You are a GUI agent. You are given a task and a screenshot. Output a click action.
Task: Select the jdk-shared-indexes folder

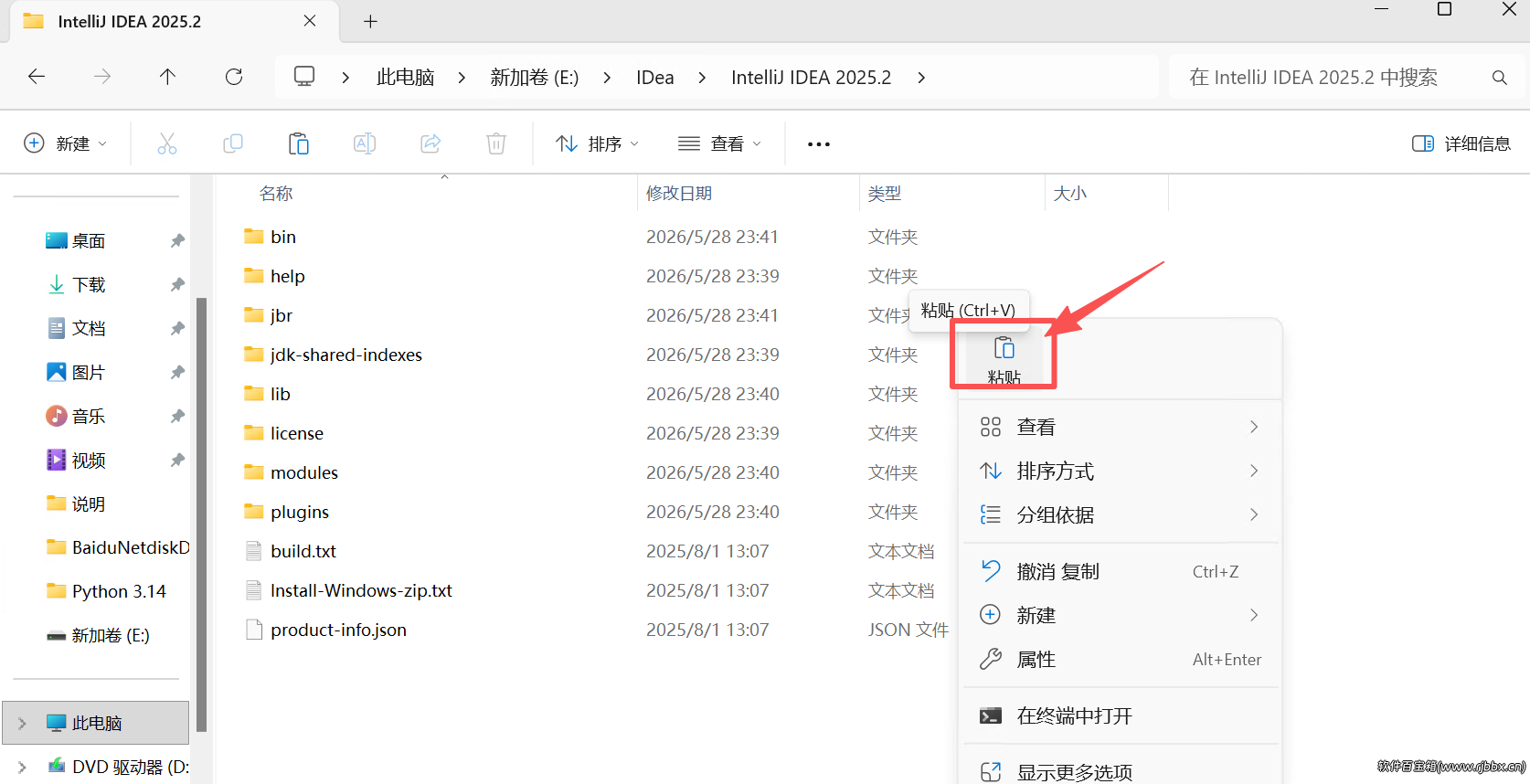[x=346, y=355]
